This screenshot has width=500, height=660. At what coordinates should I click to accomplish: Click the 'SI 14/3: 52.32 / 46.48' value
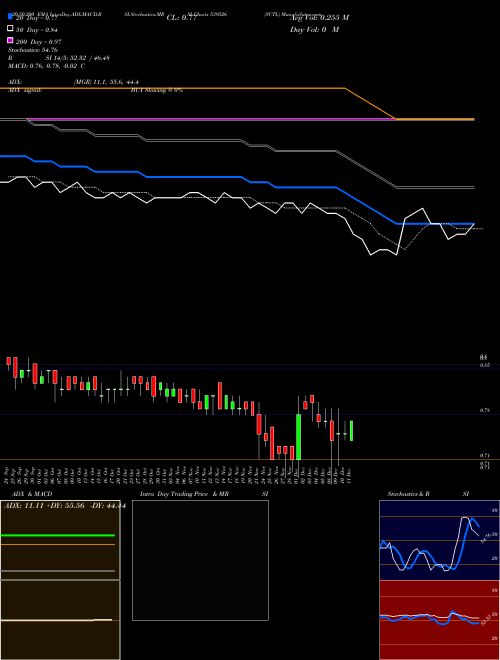(77, 58)
